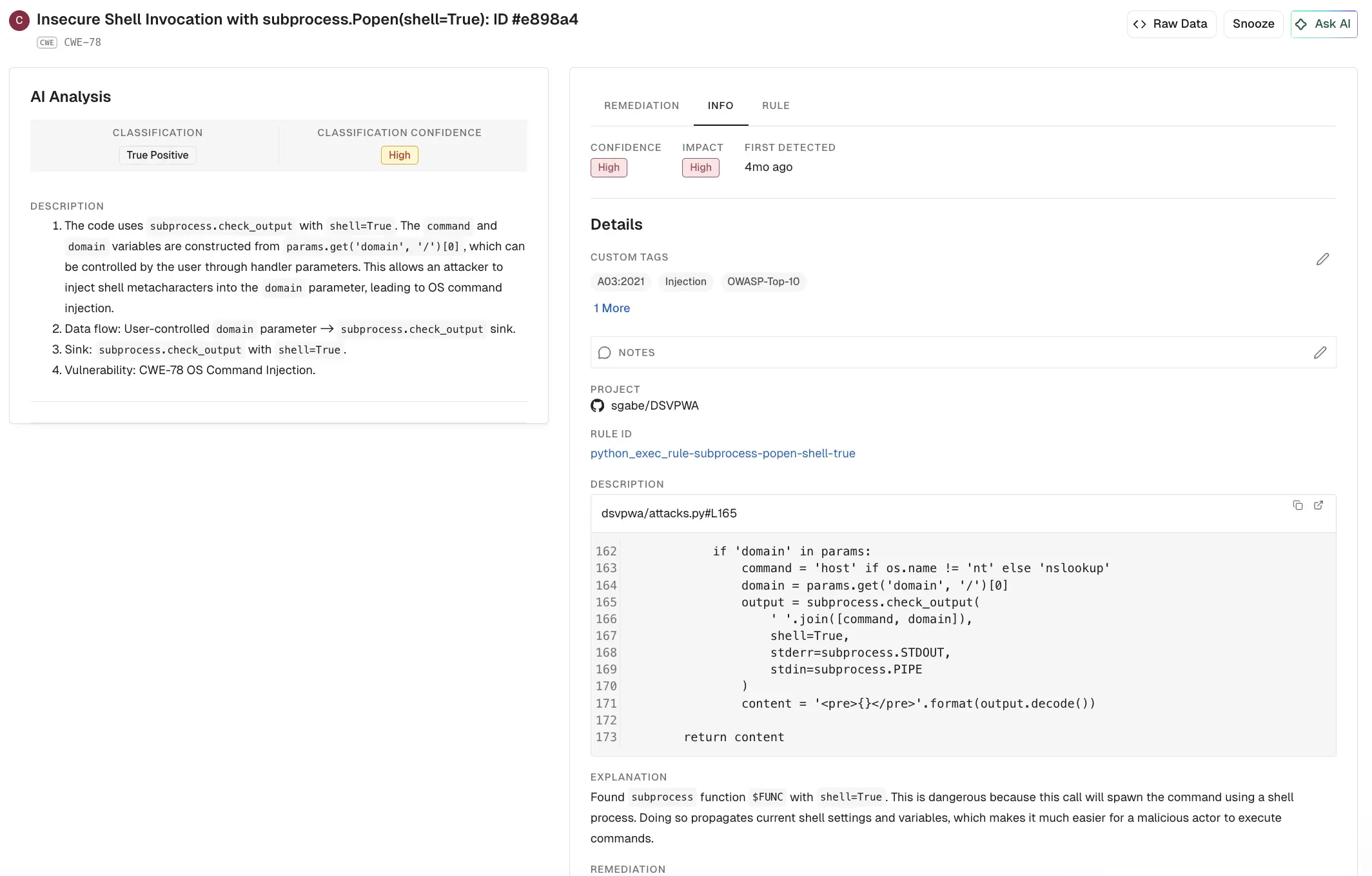1372x876 pixels.
Task: Open the sgabe/DSVPWA project
Action: 654,405
